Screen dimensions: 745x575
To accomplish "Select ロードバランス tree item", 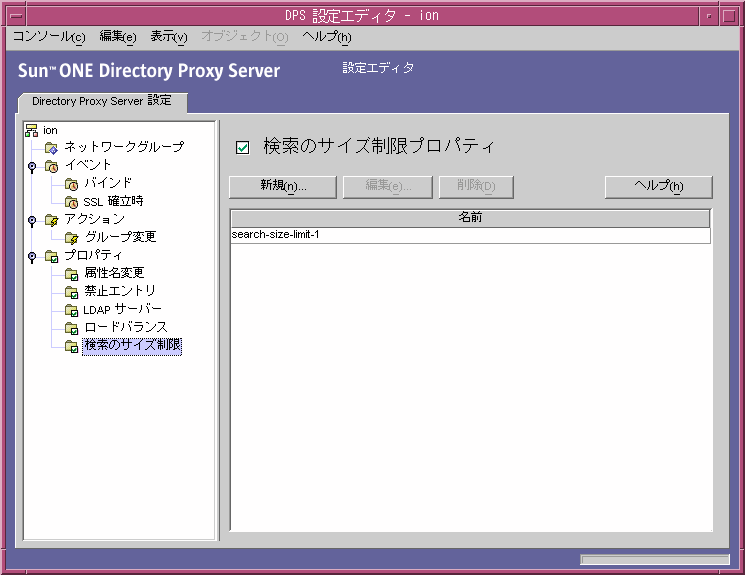I will click(126, 327).
